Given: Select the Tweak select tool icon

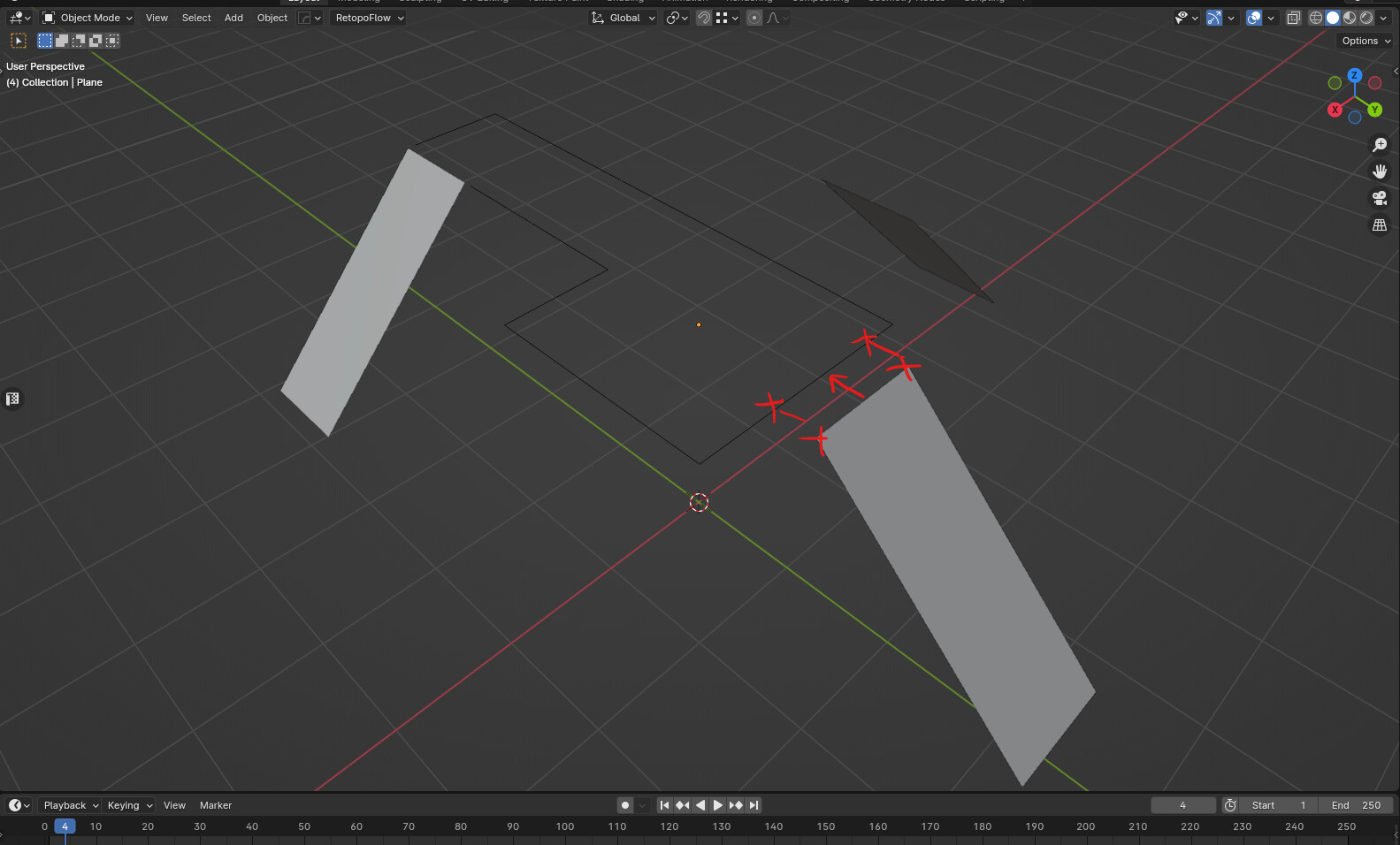Looking at the screenshot, I should 18,41.
